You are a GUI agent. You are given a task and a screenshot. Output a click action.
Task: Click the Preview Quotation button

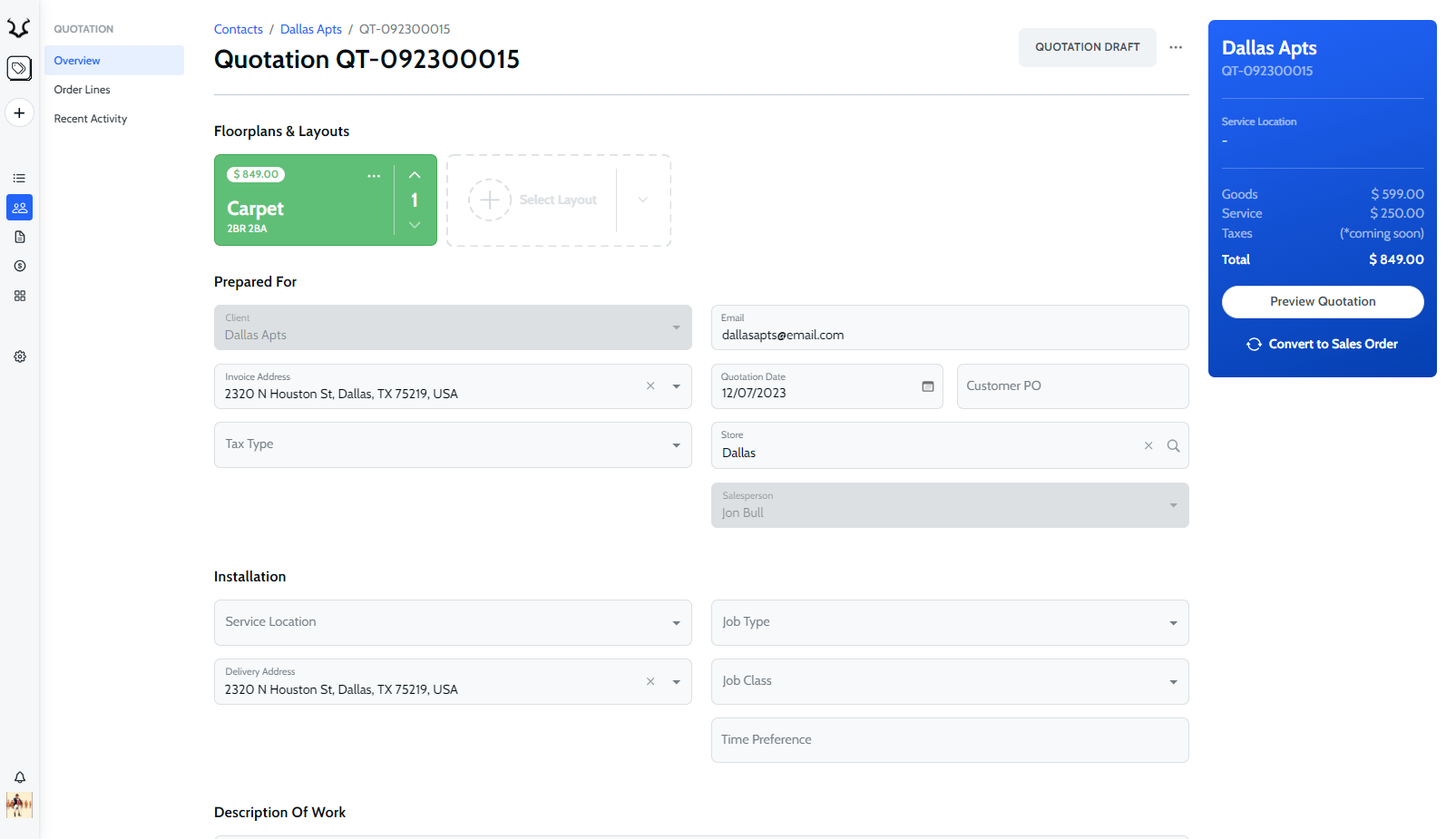[1322, 302]
